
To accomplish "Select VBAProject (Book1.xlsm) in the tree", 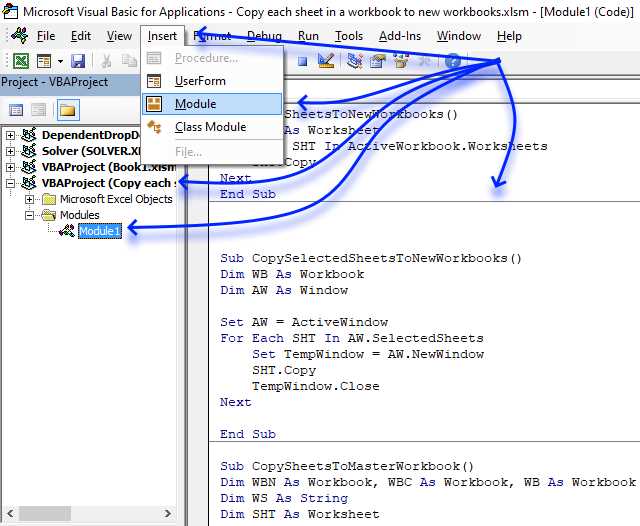I will pos(109,167).
